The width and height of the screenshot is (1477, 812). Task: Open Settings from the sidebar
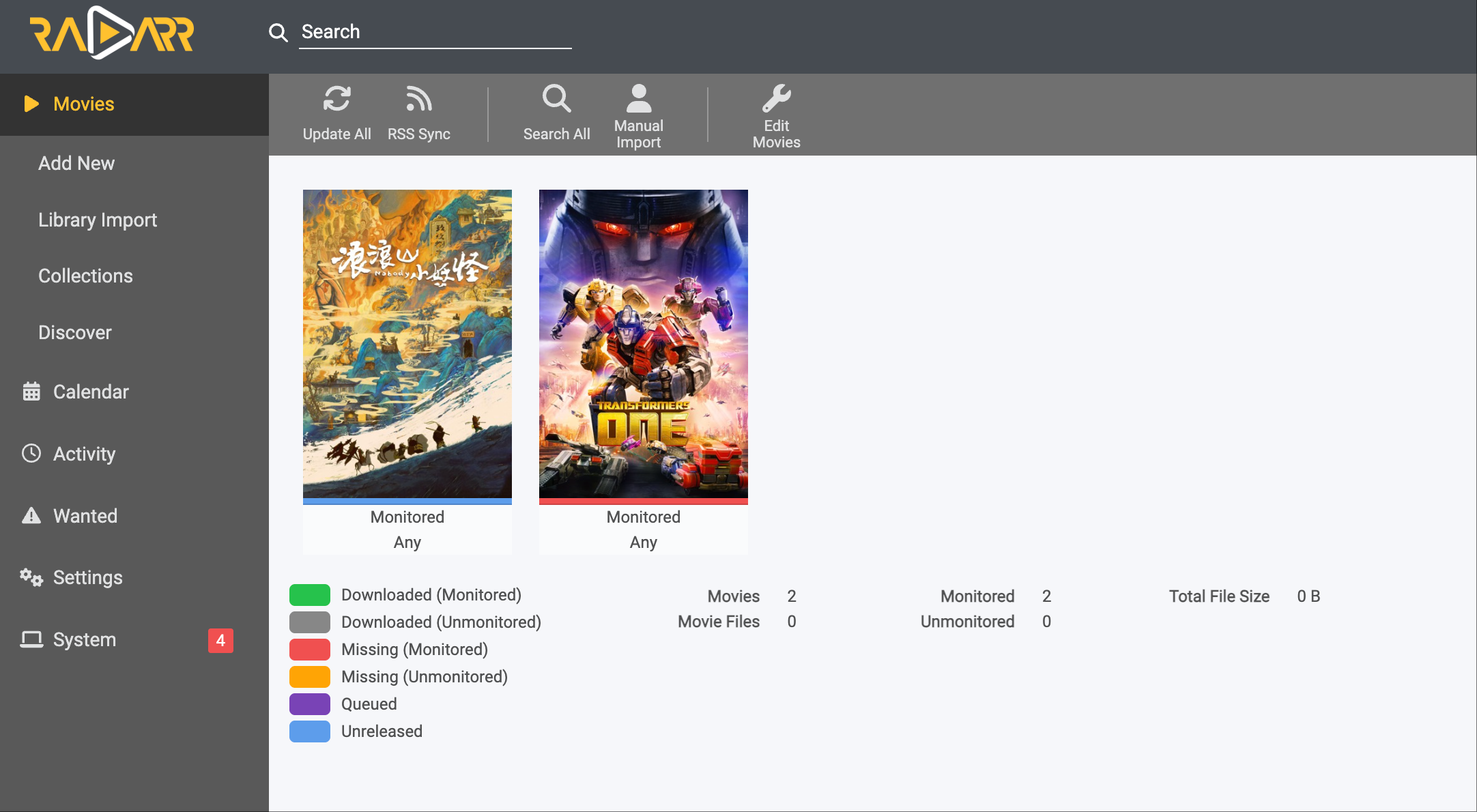(x=88, y=577)
